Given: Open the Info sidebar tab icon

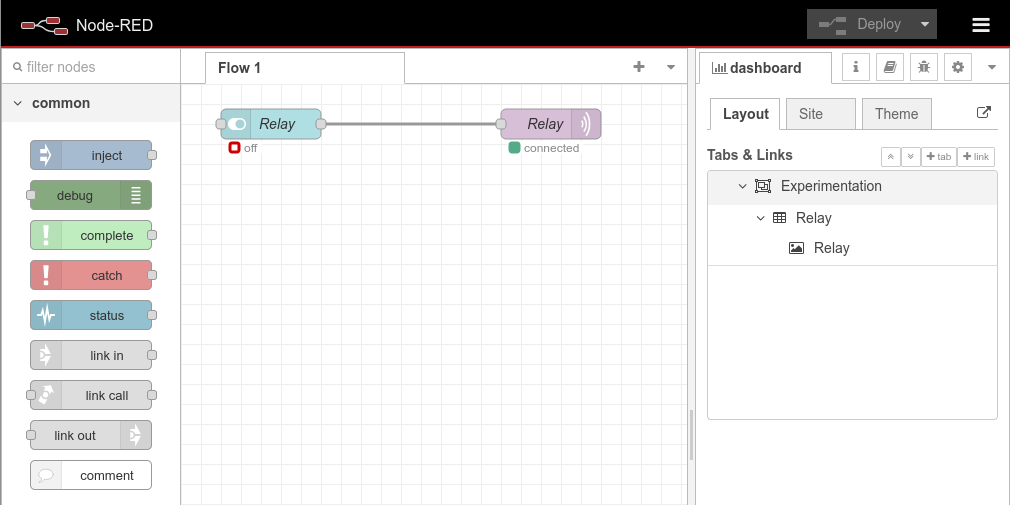Looking at the screenshot, I should (855, 67).
